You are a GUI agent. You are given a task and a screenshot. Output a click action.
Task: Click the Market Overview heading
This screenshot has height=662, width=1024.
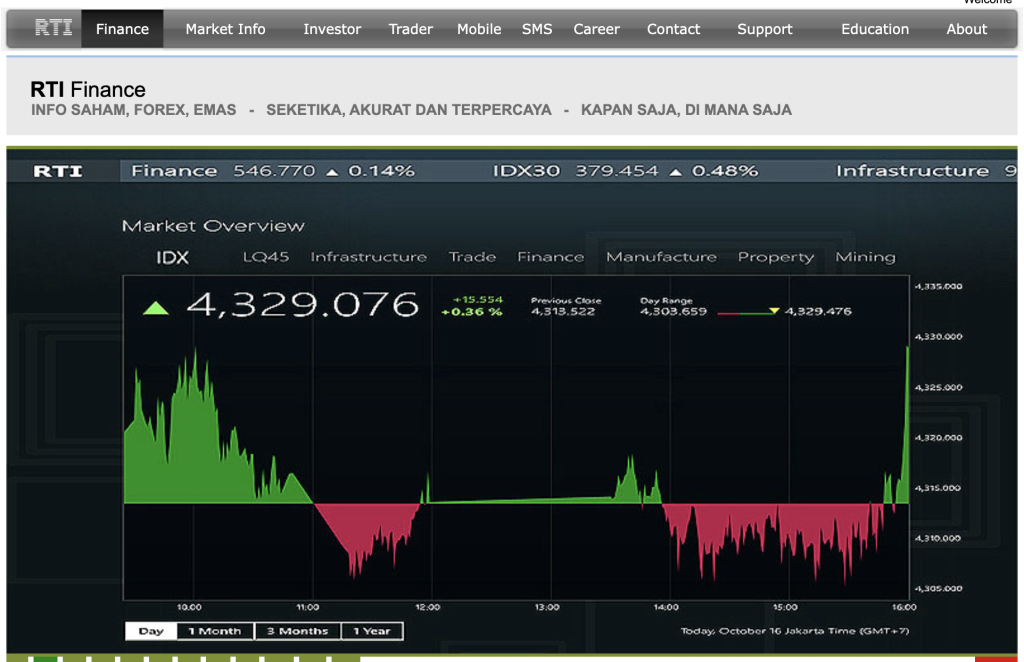213,226
